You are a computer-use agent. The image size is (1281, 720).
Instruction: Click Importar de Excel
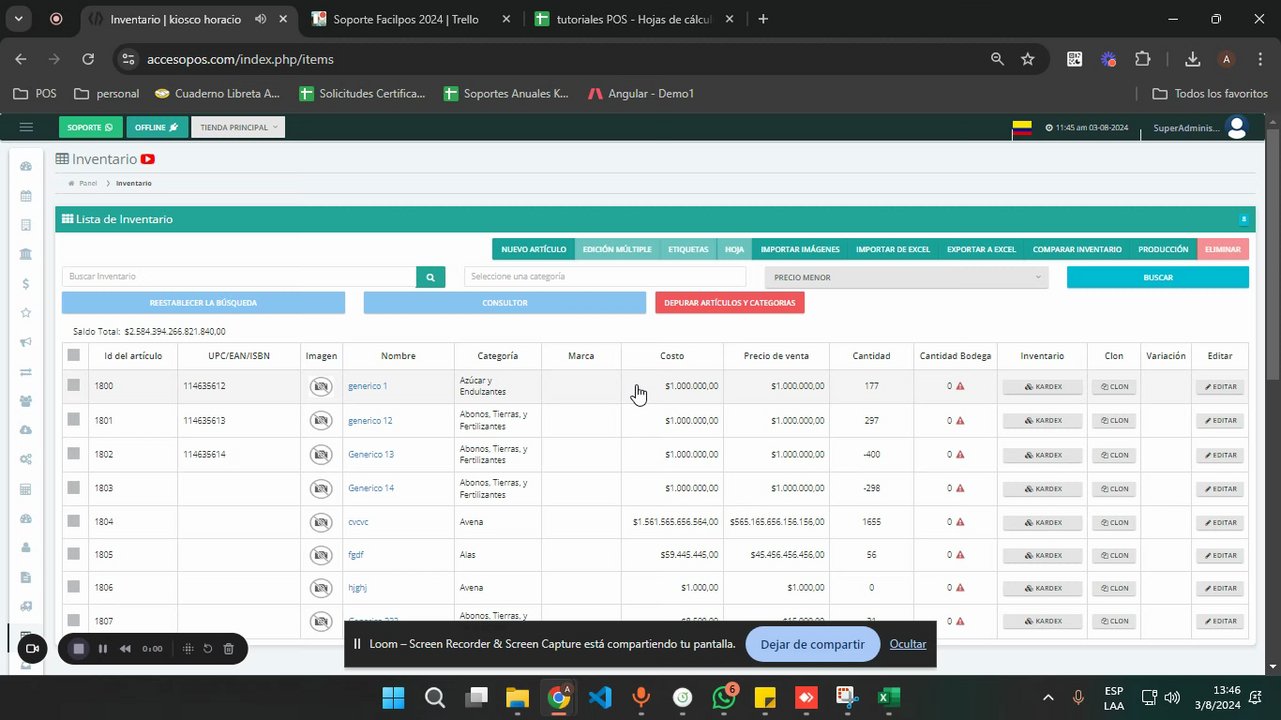click(893, 249)
